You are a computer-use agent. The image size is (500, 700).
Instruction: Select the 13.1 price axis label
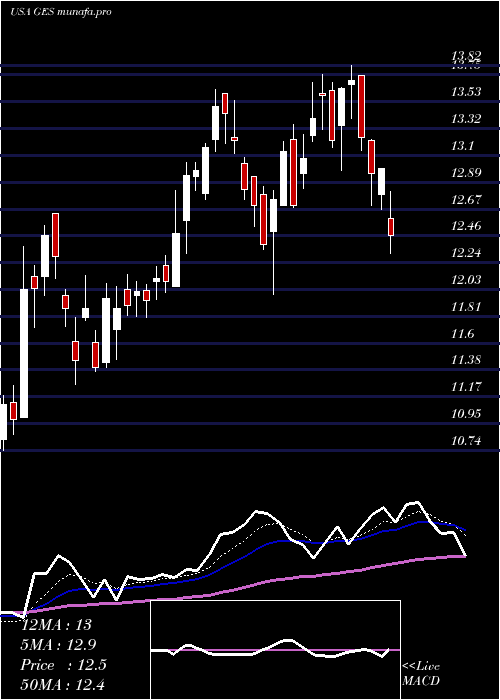[x=462, y=146]
